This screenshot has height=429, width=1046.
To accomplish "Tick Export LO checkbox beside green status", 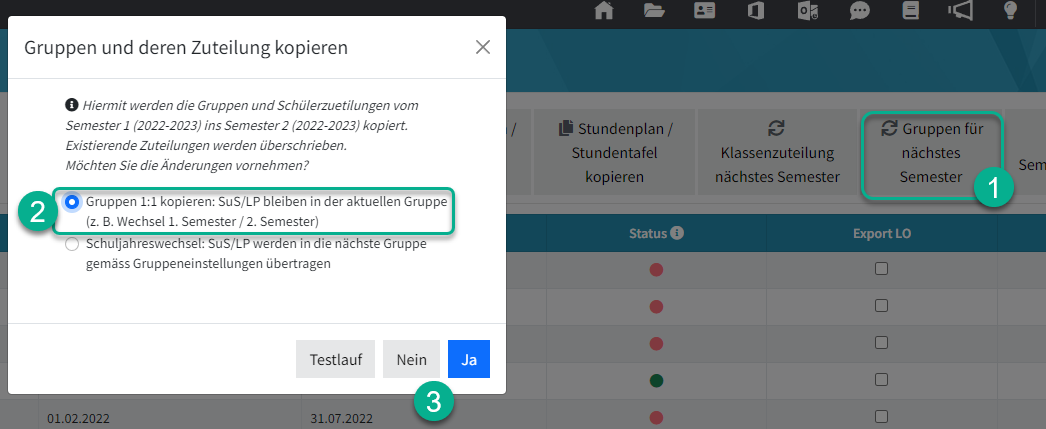I will pos(881,380).
